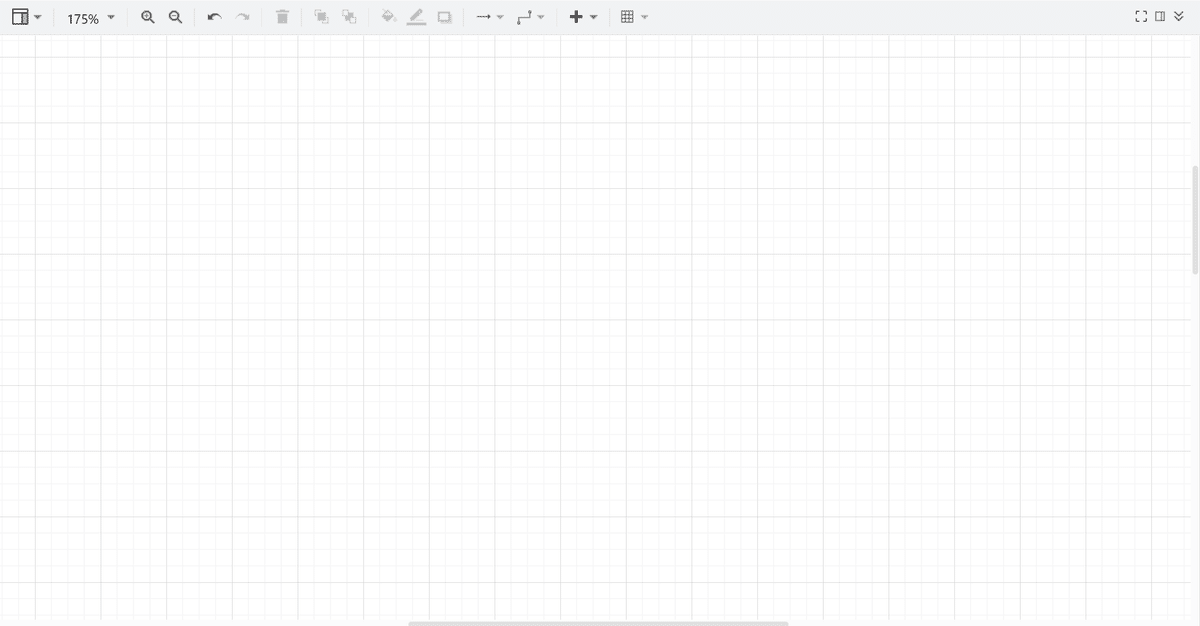Click the line color pencil icon
The height and width of the screenshot is (626, 1200).
coord(416,17)
